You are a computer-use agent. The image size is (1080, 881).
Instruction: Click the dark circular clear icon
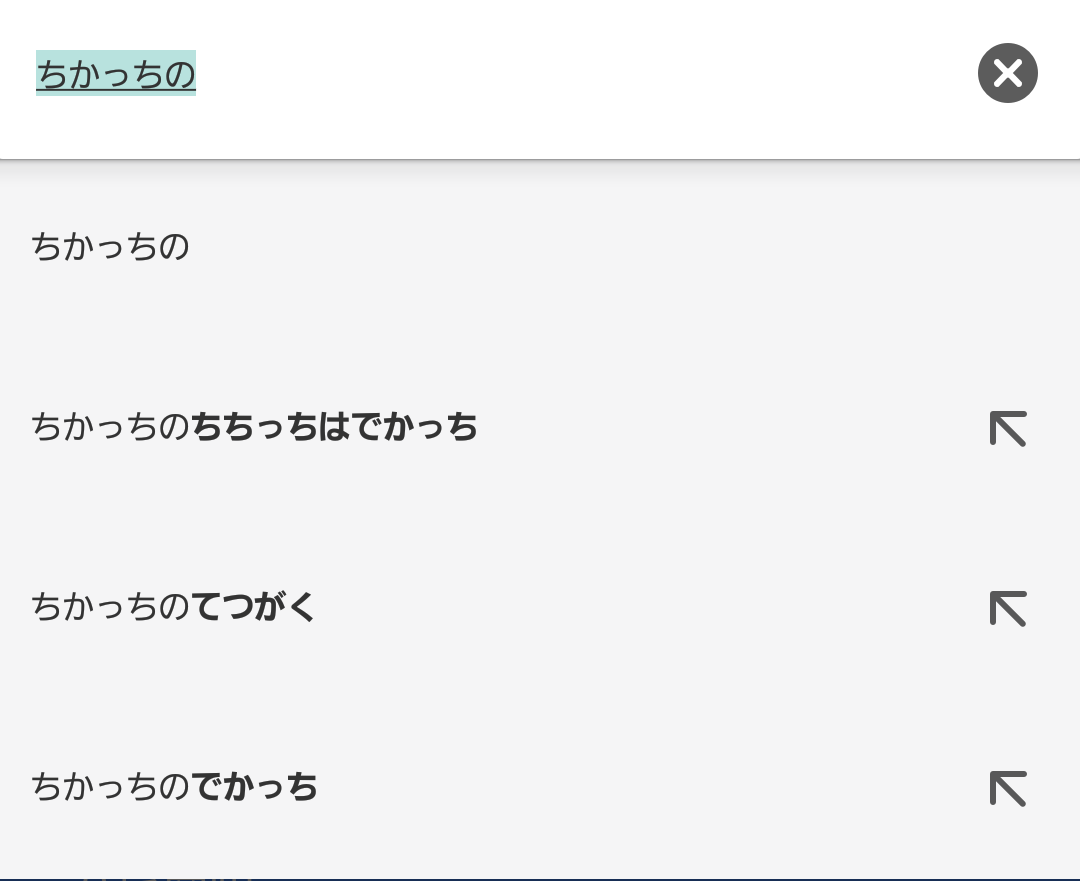coord(1008,73)
